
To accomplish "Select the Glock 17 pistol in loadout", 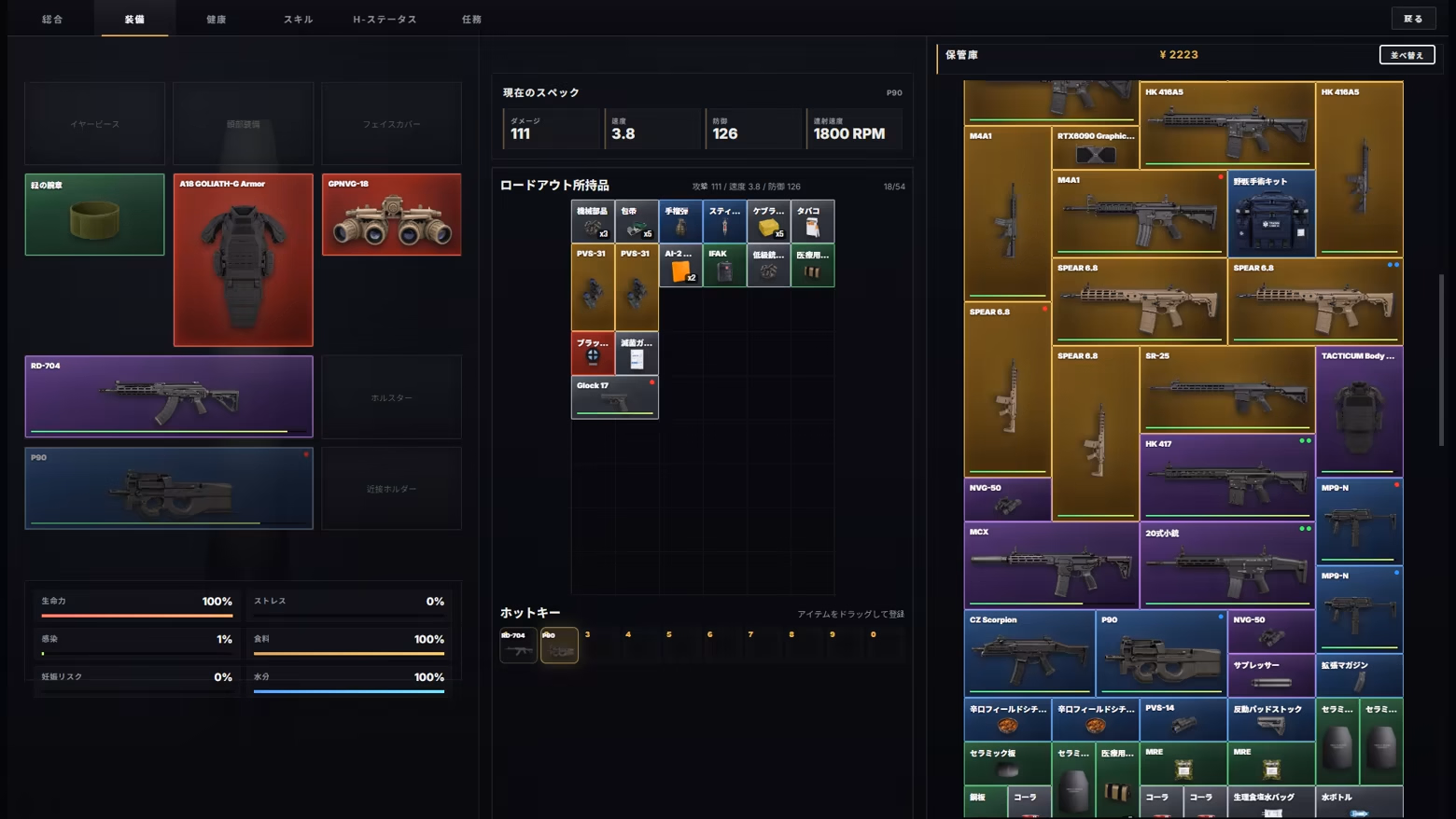I will click(x=615, y=397).
